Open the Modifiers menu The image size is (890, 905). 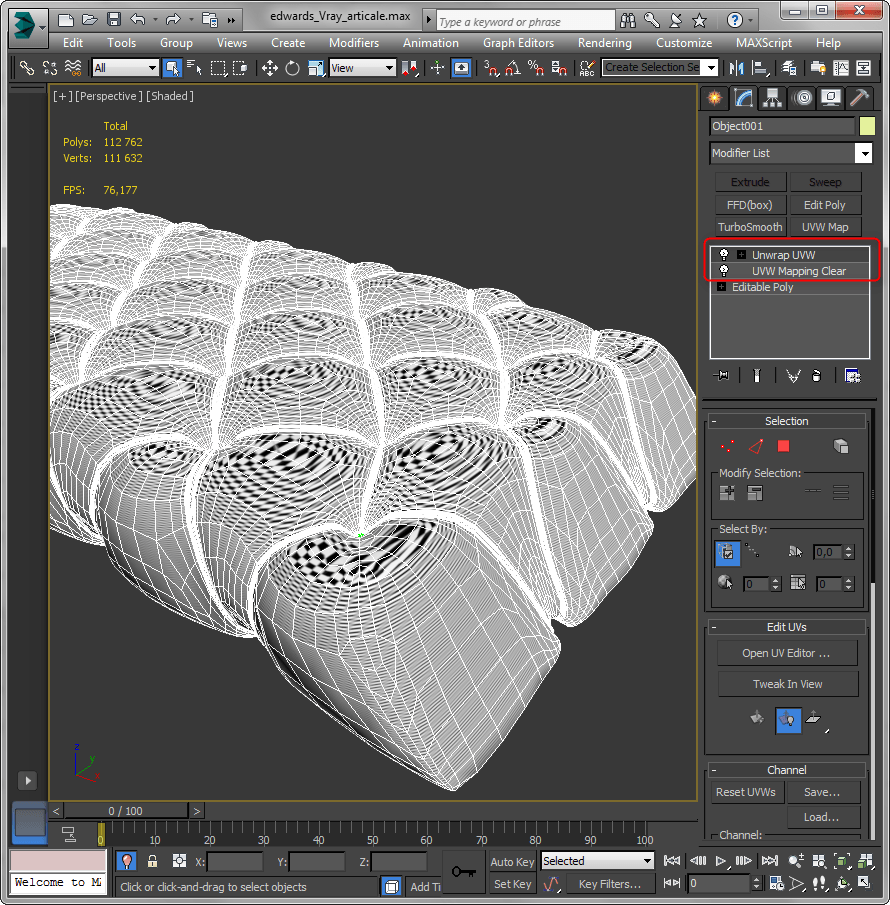coord(353,43)
